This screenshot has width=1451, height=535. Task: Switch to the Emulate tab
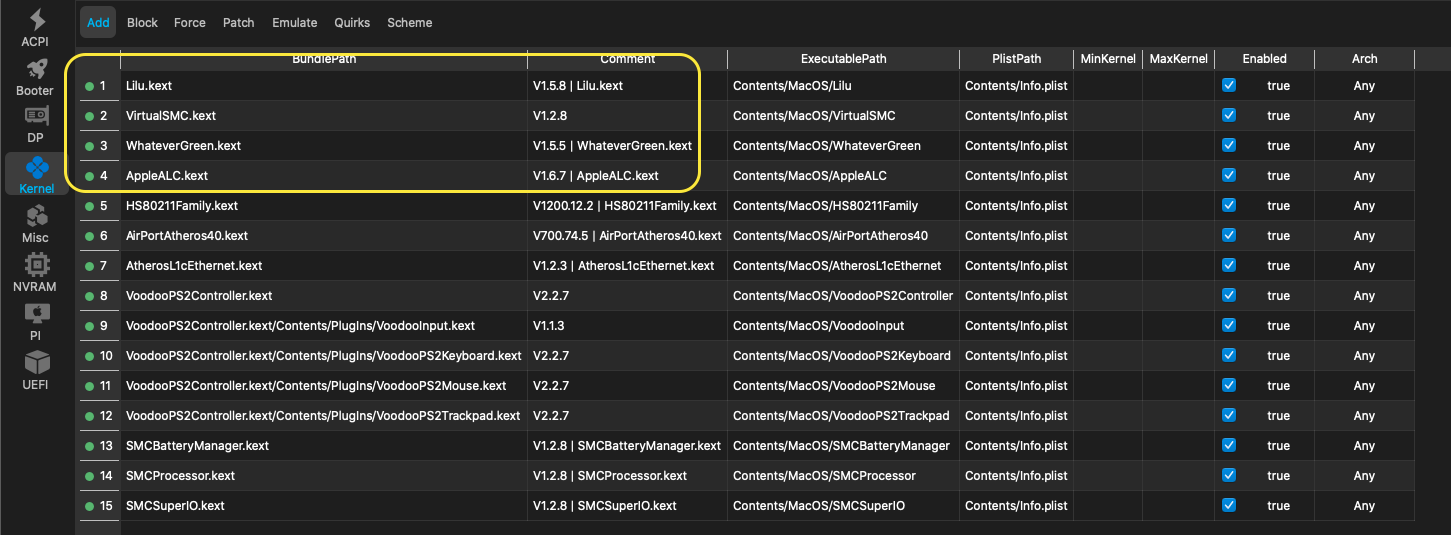click(x=295, y=22)
